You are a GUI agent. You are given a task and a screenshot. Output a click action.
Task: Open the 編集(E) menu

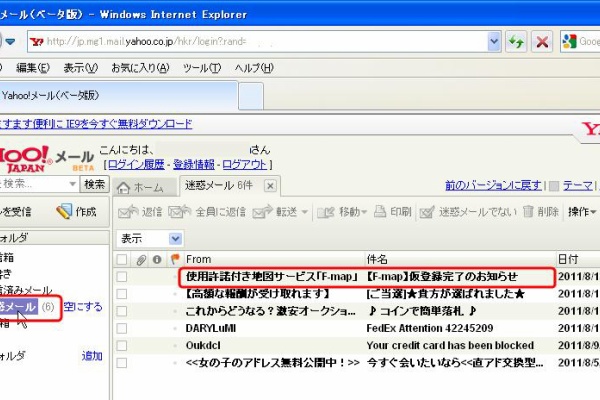[33, 68]
